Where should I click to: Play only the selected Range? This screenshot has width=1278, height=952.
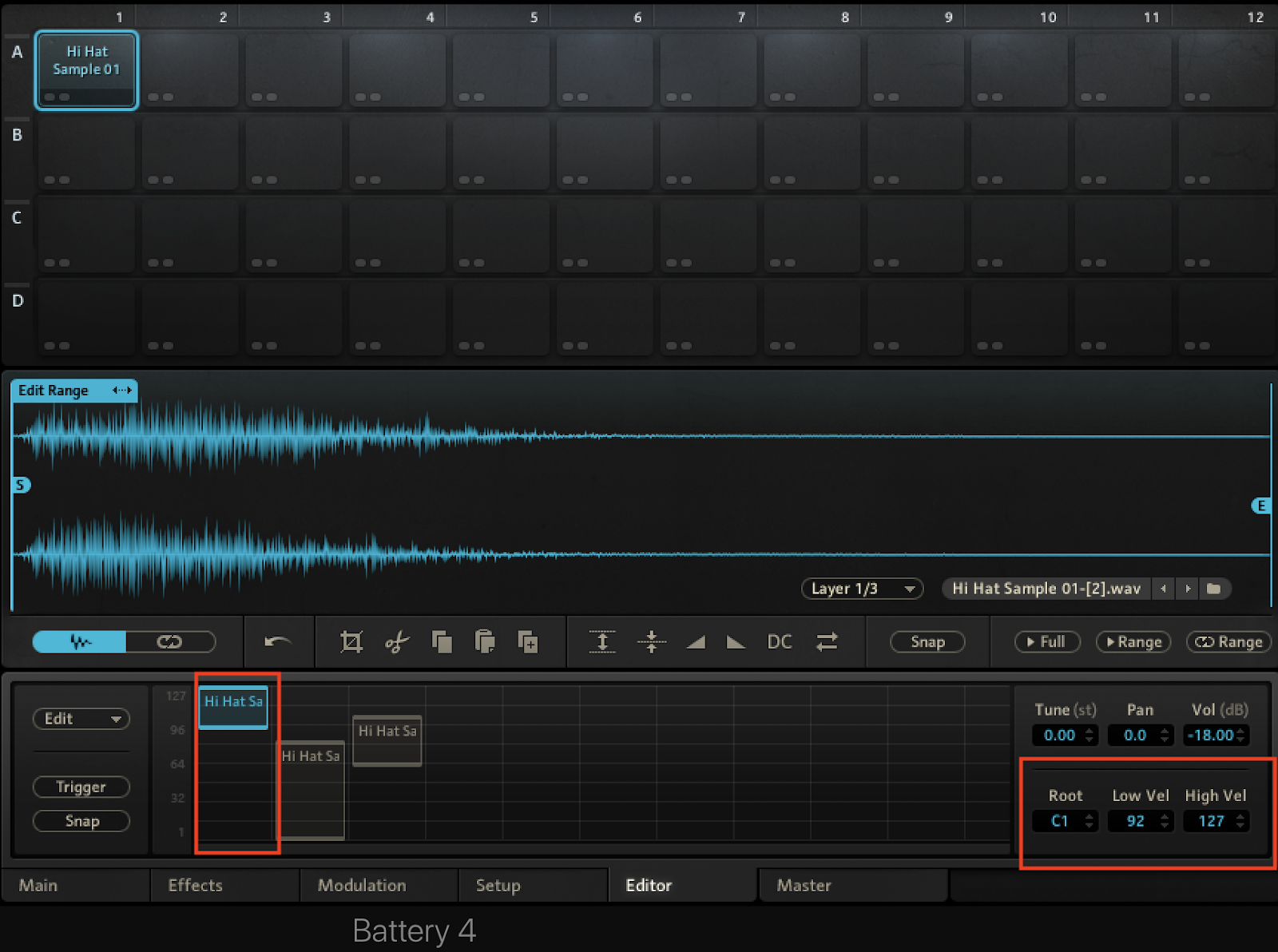[x=1133, y=641]
